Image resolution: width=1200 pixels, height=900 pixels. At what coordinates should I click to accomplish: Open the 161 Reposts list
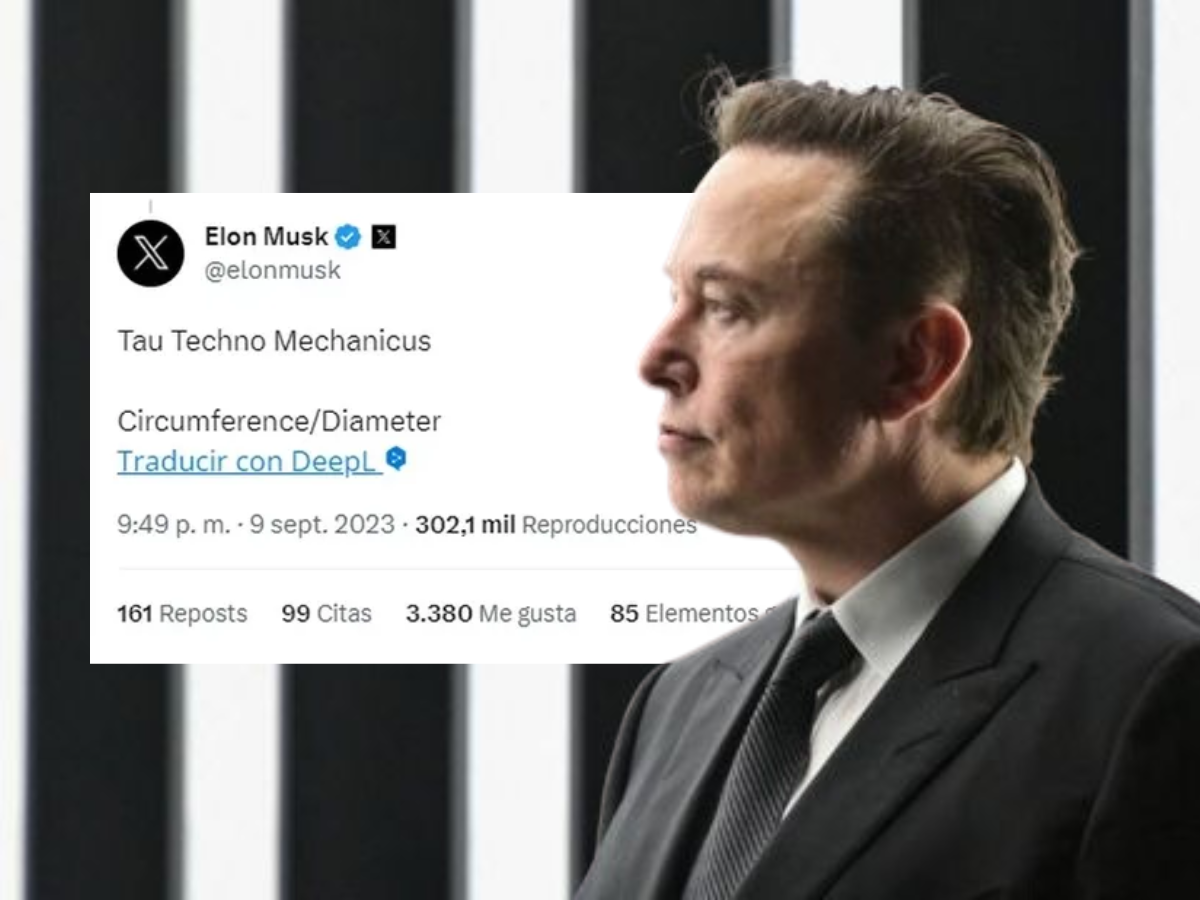(182, 613)
